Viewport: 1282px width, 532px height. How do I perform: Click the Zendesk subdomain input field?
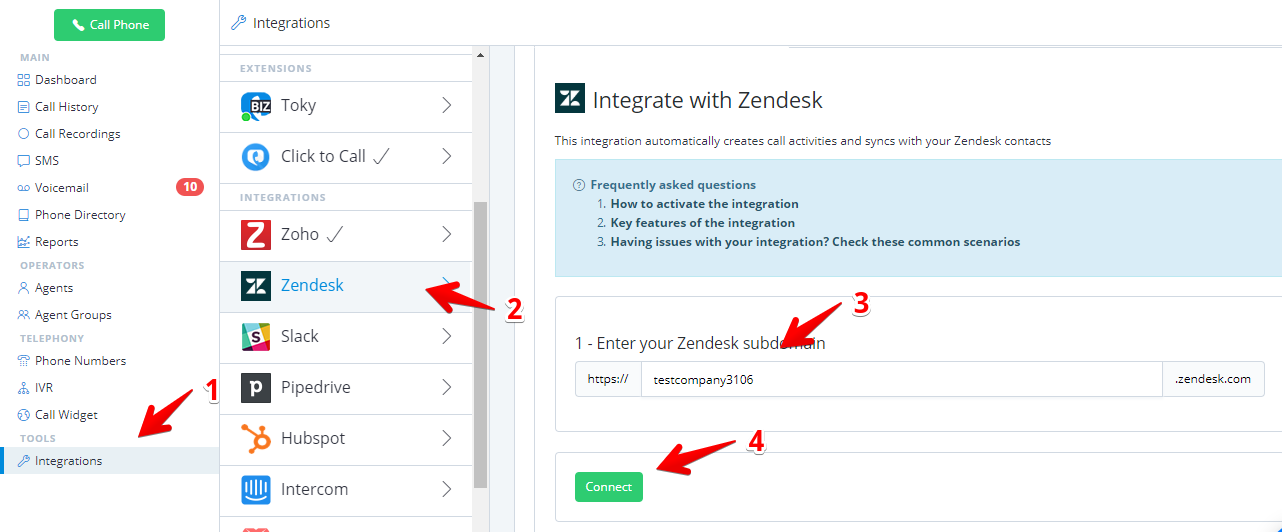point(900,380)
